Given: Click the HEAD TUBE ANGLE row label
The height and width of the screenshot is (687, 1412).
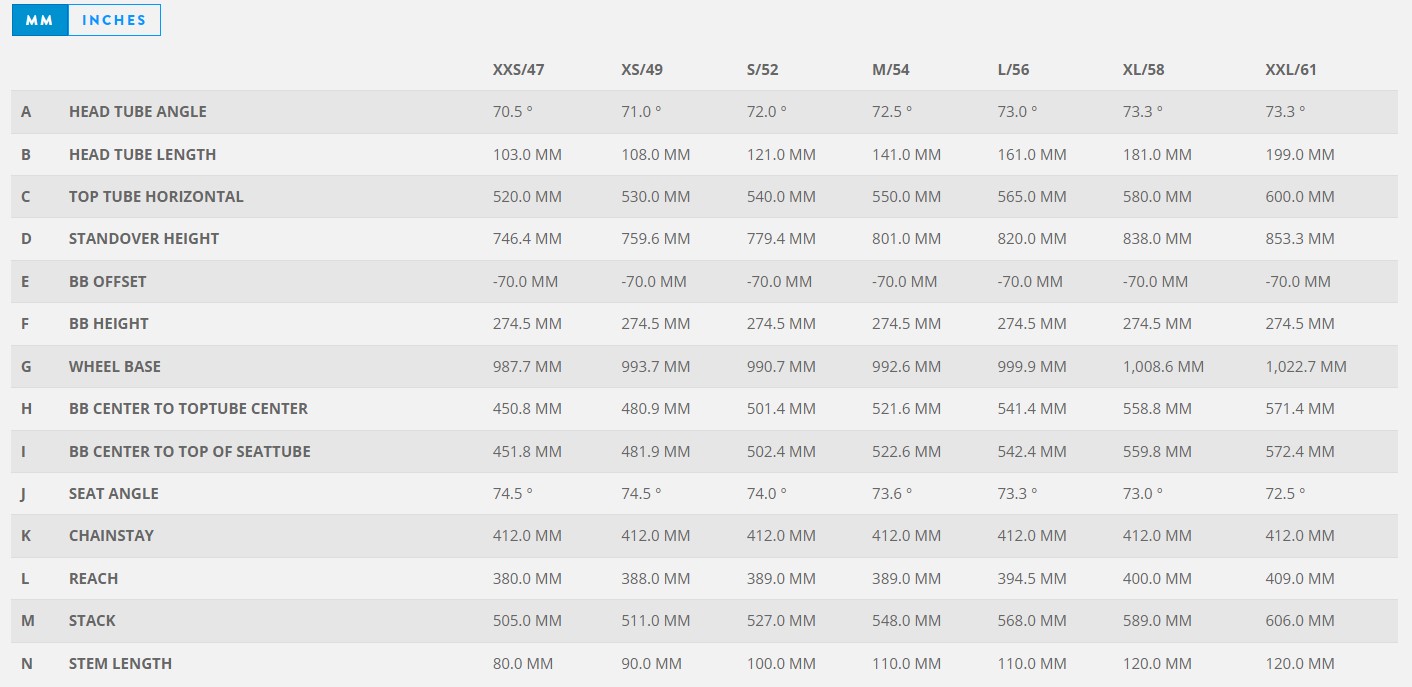Looking at the screenshot, I should (138, 112).
